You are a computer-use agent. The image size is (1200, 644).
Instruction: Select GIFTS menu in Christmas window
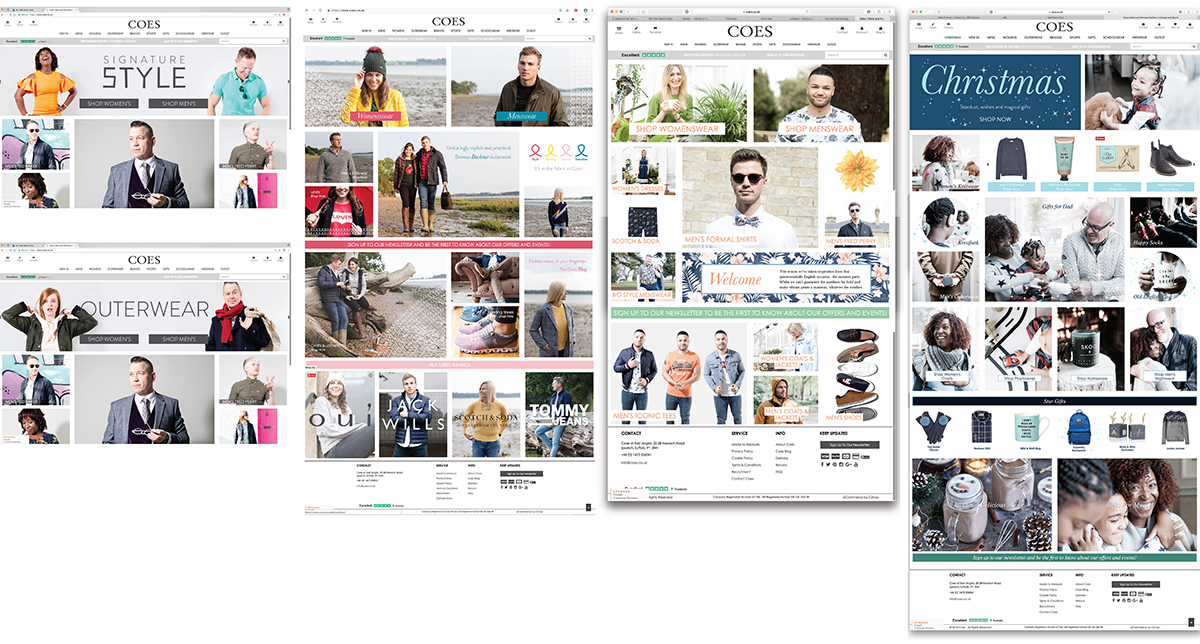(1091, 37)
